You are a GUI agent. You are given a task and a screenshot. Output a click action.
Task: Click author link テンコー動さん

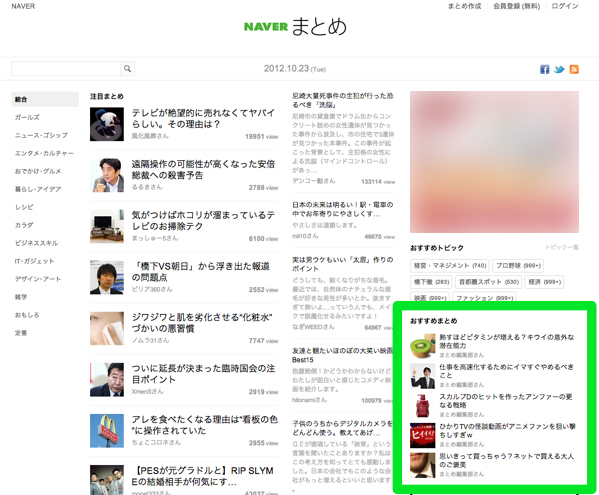click(314, 181)
